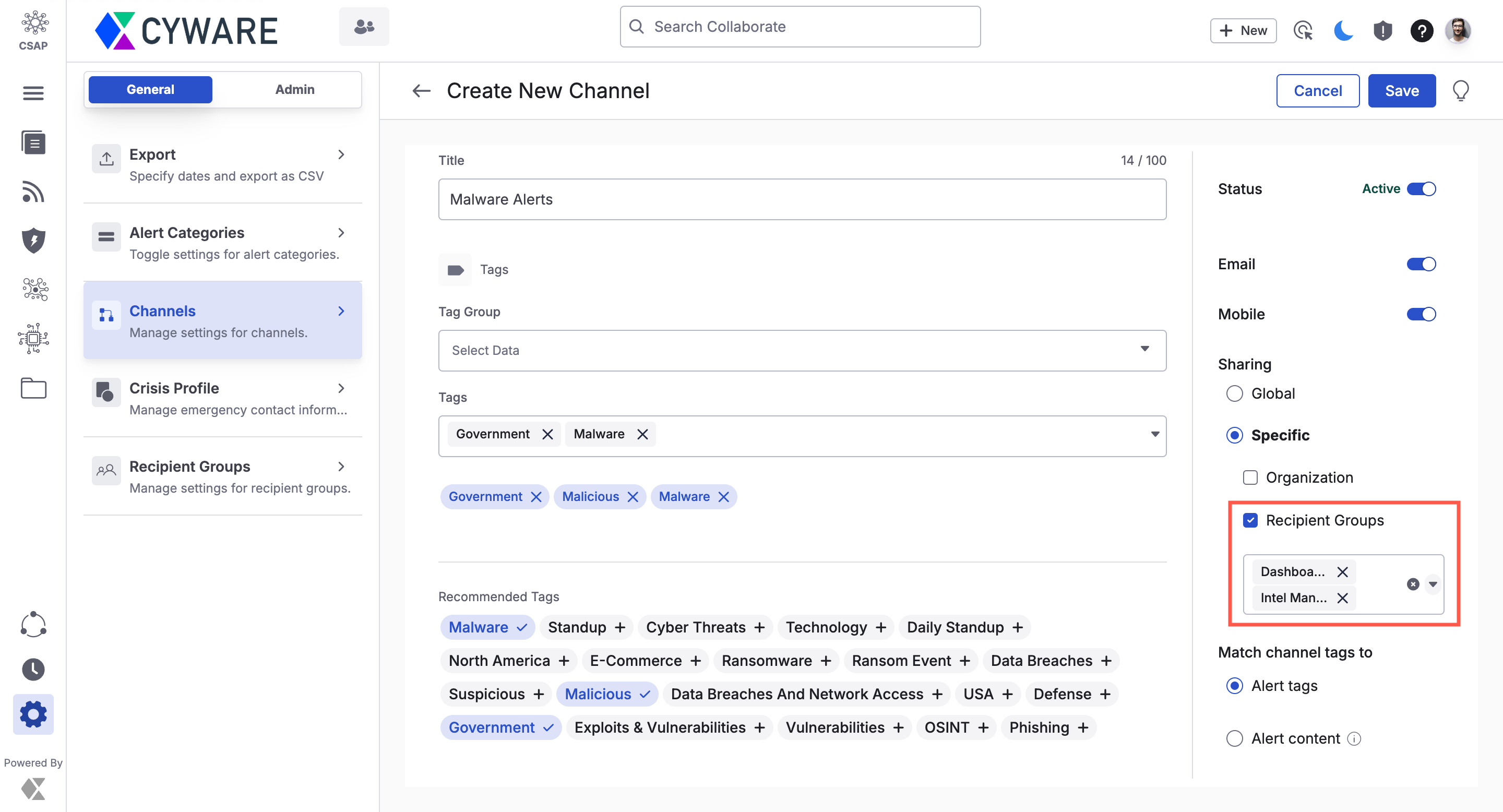Expand the Recipient Groups selection dropdown

pyautogui.click(x=1433, y=584)
